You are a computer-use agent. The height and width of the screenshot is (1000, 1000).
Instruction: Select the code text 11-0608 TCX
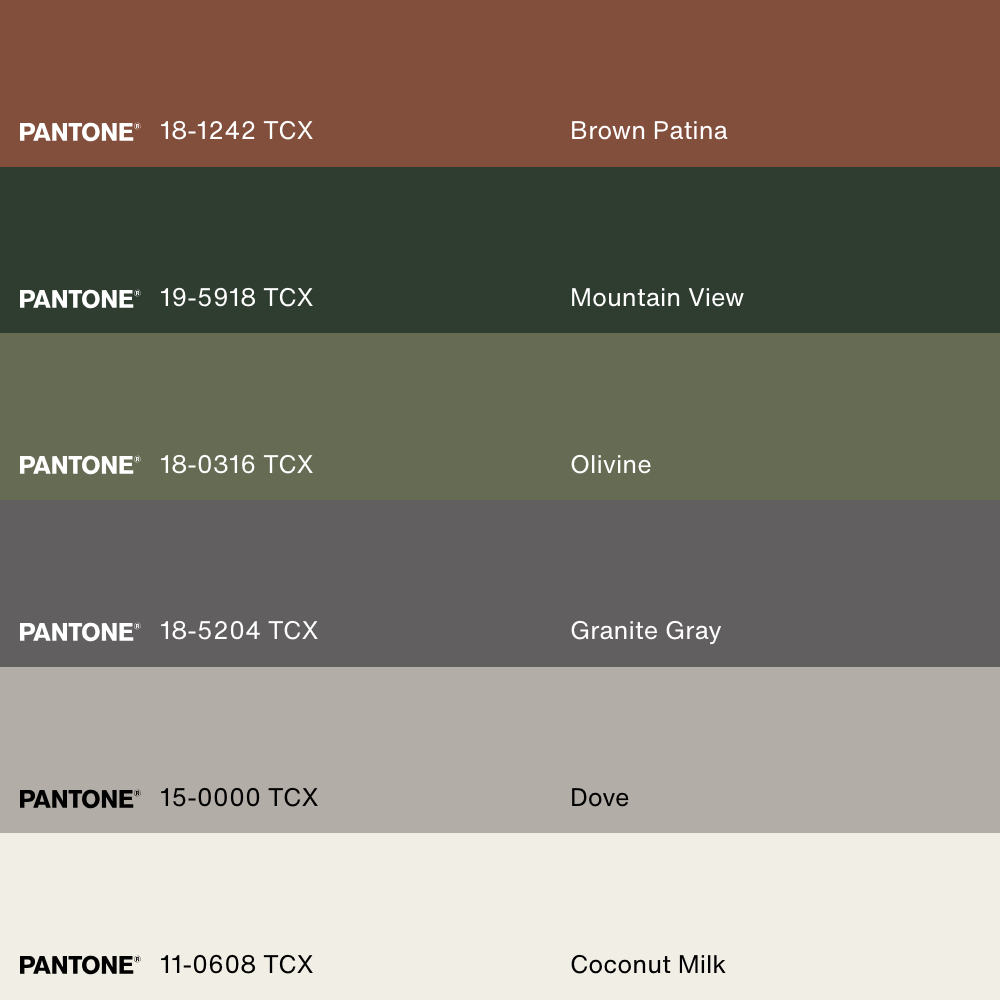(x=237, y=965)
